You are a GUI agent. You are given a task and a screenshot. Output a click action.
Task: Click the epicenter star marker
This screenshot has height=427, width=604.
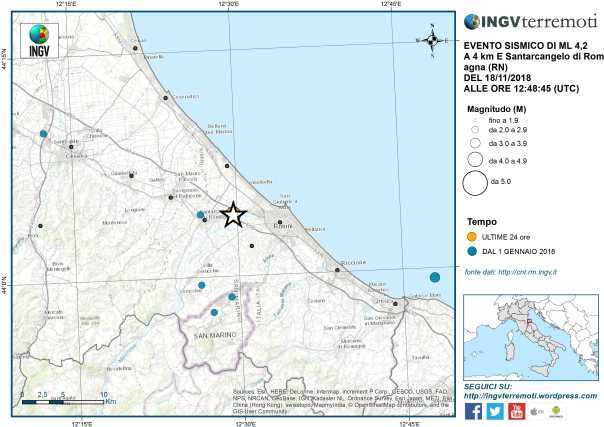[x=233, y=215]
